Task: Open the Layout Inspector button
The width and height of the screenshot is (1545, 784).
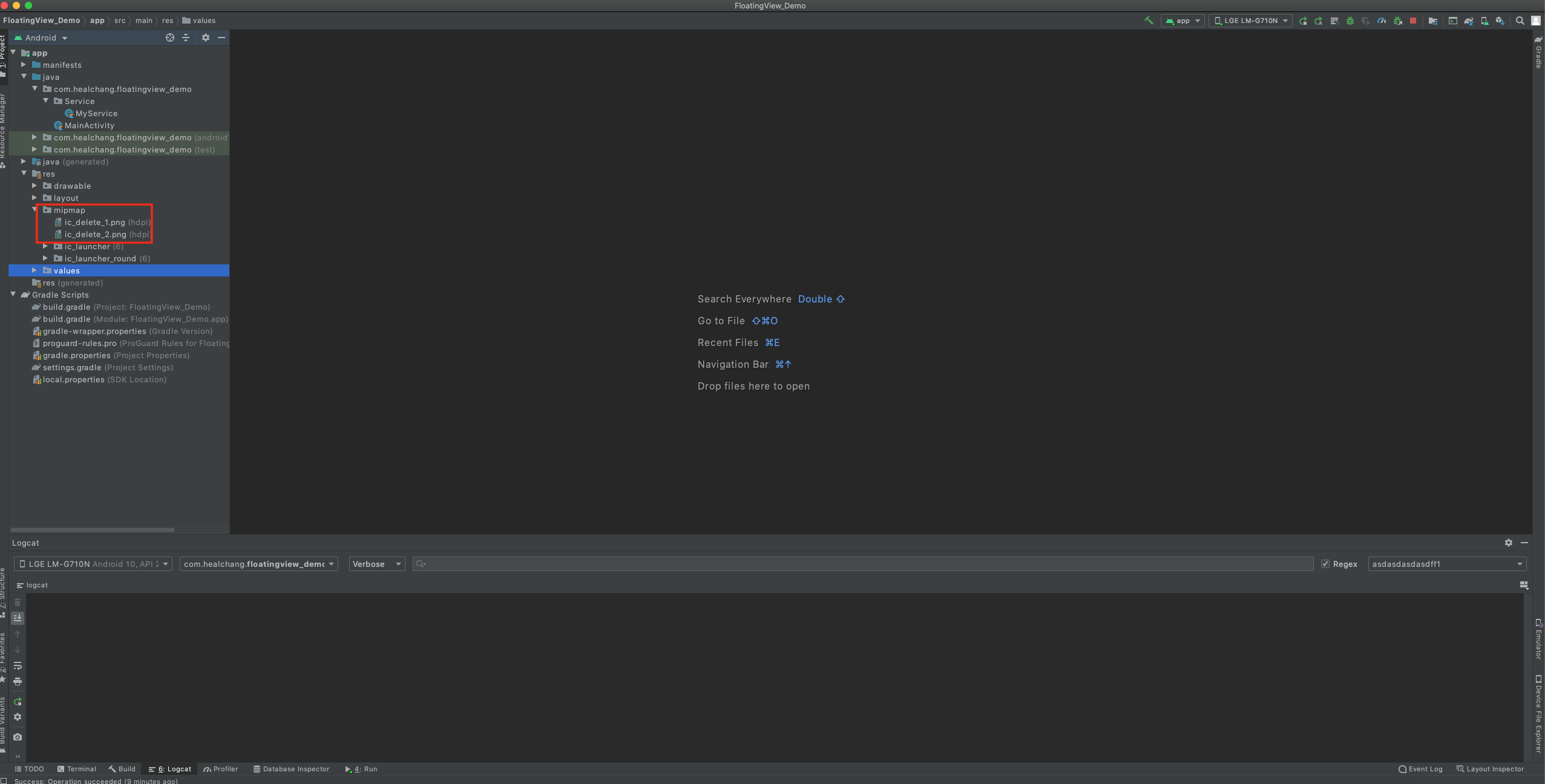Action: click(x=1490, y=769)
